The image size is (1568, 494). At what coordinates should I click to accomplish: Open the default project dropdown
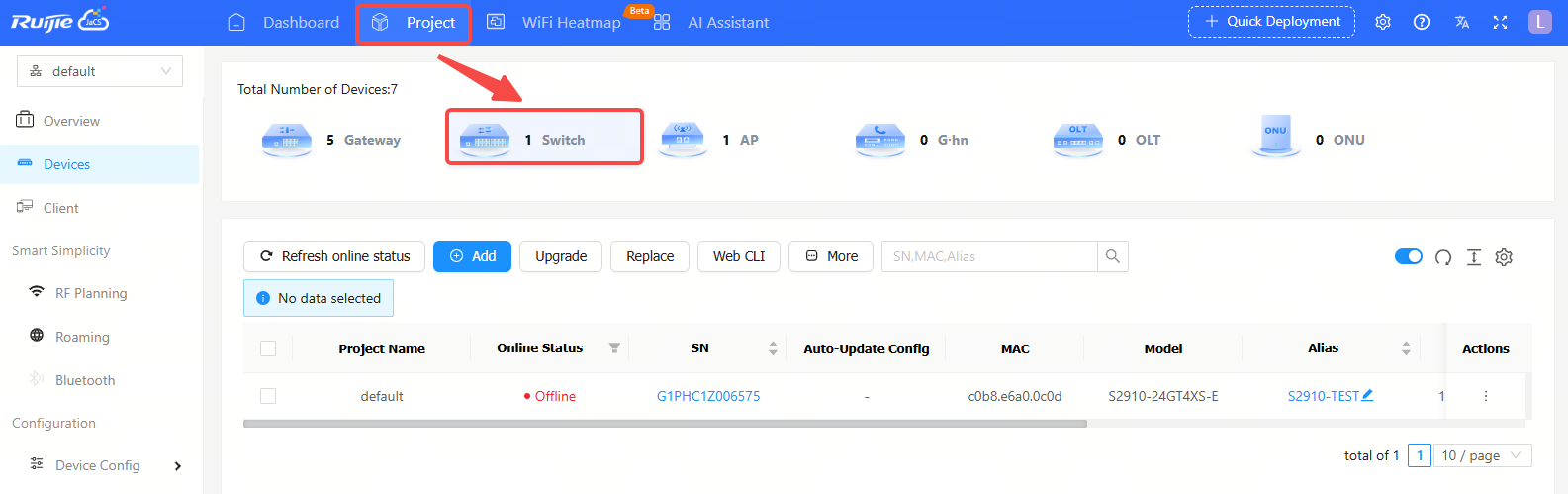point(100,71)
